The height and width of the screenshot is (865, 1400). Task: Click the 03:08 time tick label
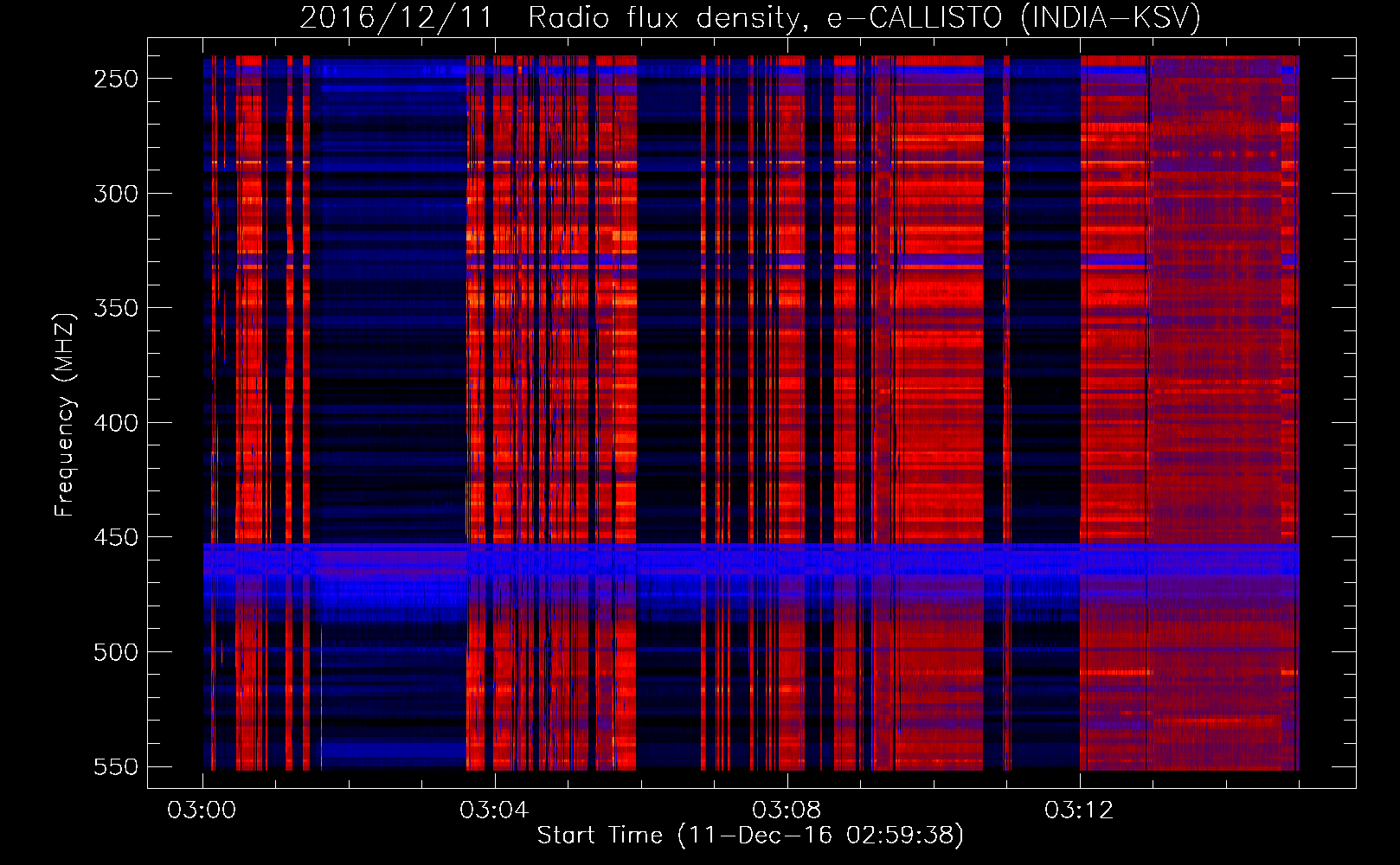point(787,811)
